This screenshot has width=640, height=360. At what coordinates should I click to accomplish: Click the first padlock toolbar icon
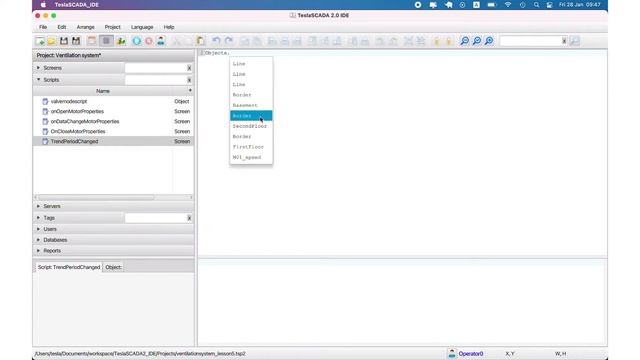(x=436, y=41)
